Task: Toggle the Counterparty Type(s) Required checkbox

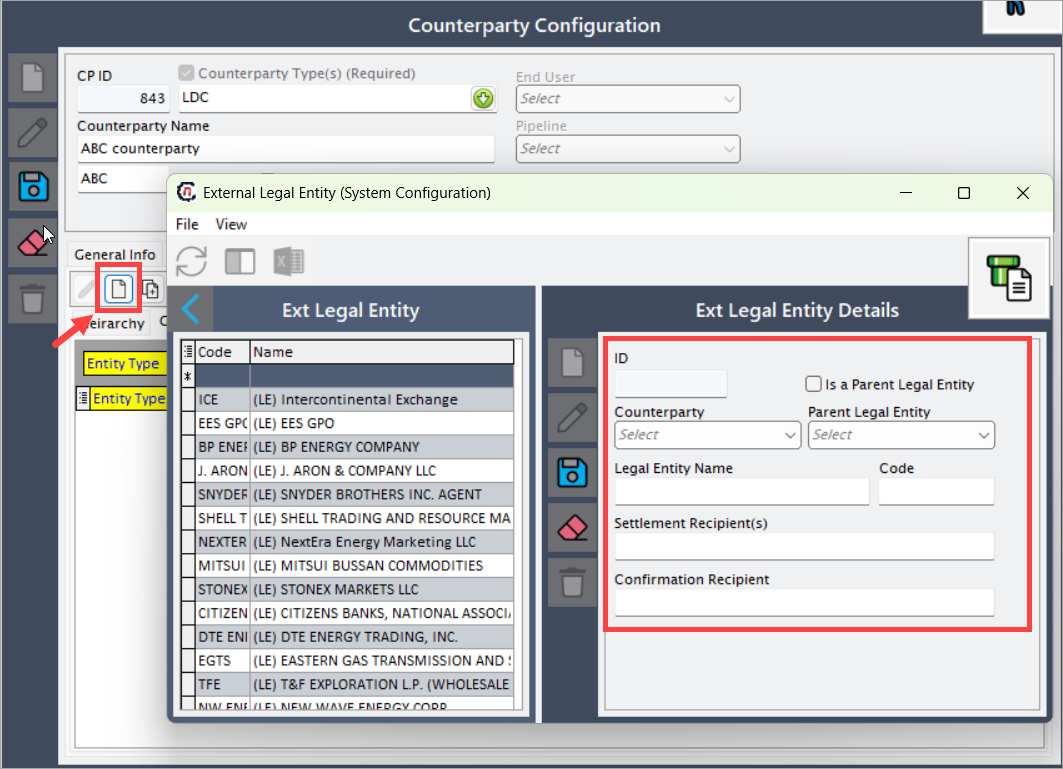Action: click(x=186, y=73)
